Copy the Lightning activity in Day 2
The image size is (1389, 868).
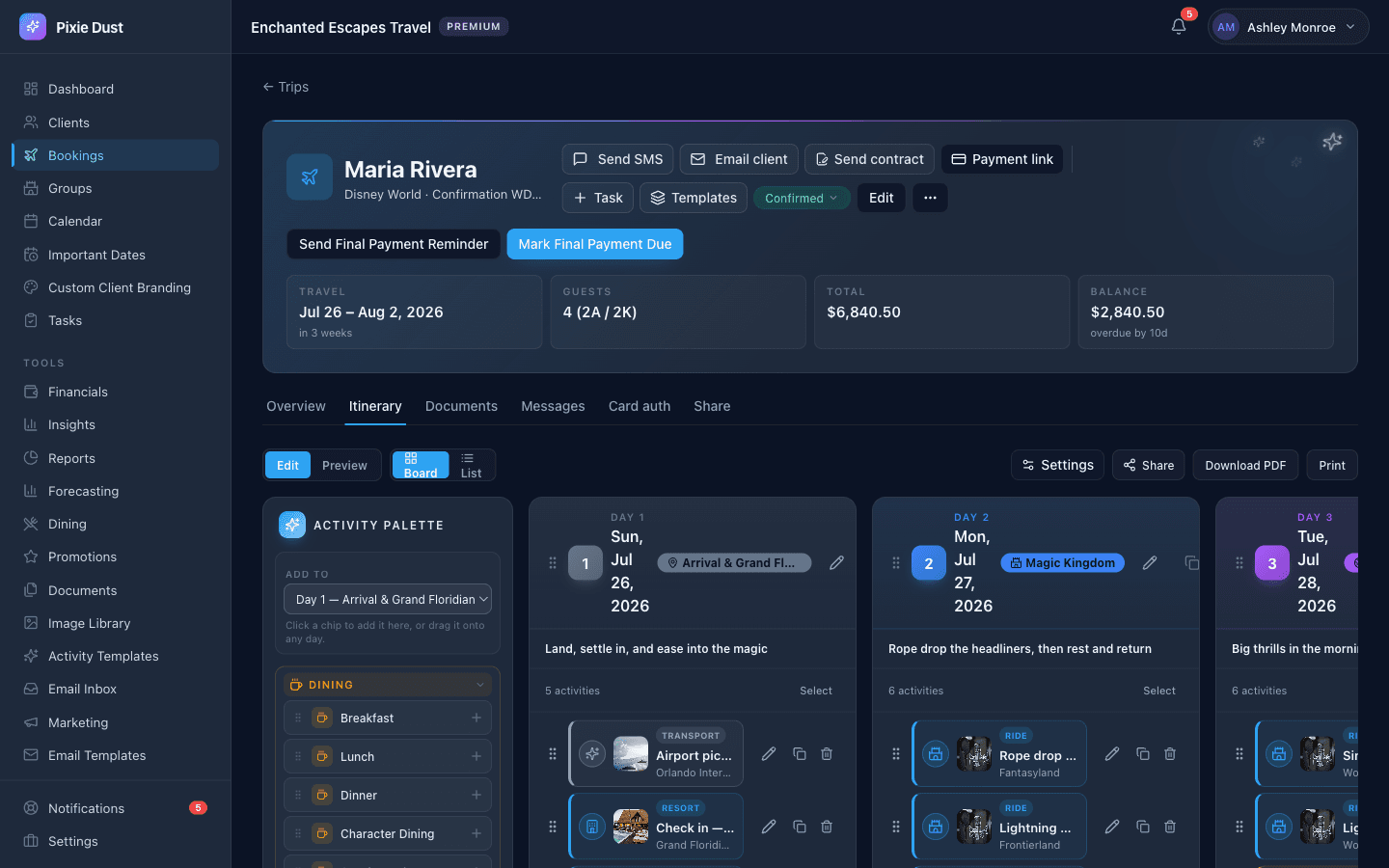pos(1143,827)
